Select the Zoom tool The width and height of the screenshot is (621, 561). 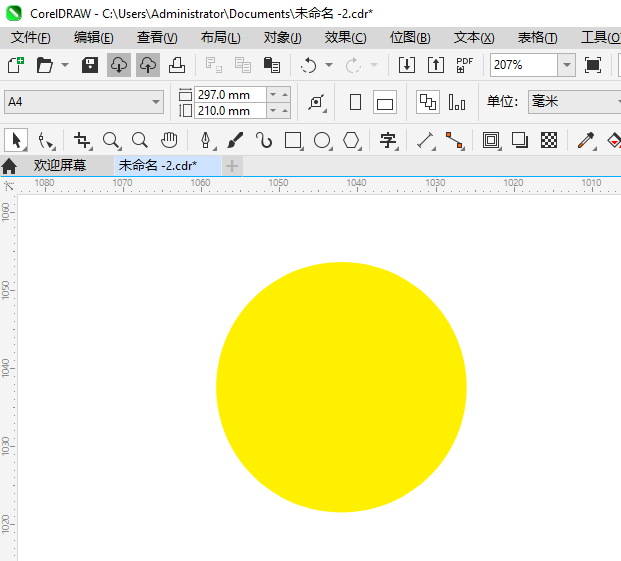click(x=111, y=141)
